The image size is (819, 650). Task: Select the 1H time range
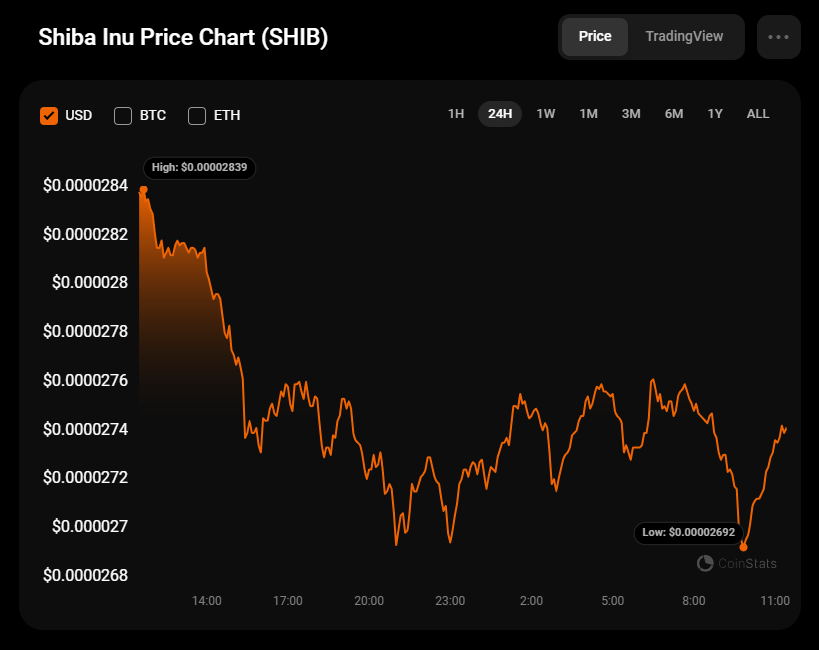point(456,114)
